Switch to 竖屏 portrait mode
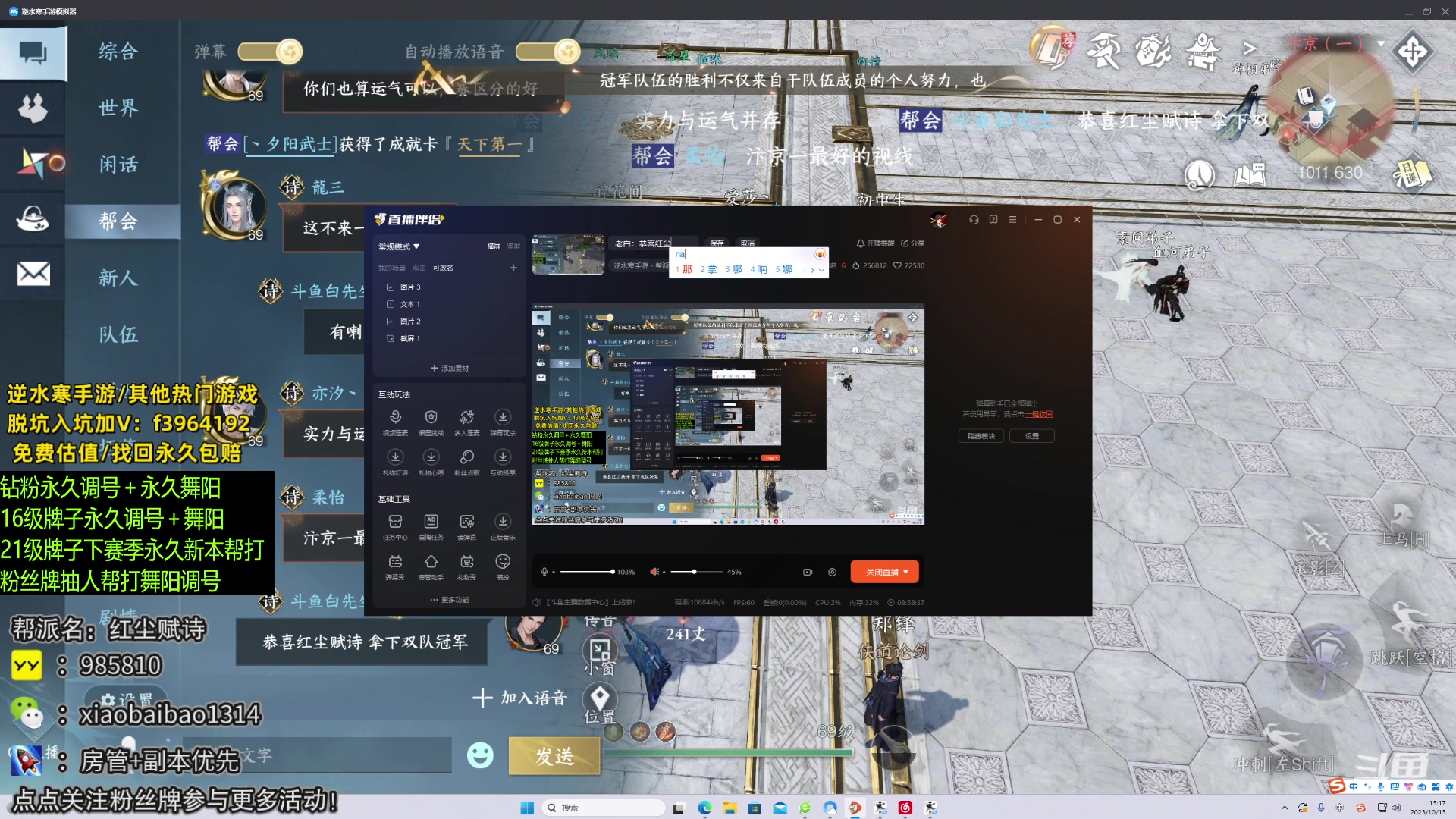The width and height of the screenshot is (1456, 819). coord(513,246)
